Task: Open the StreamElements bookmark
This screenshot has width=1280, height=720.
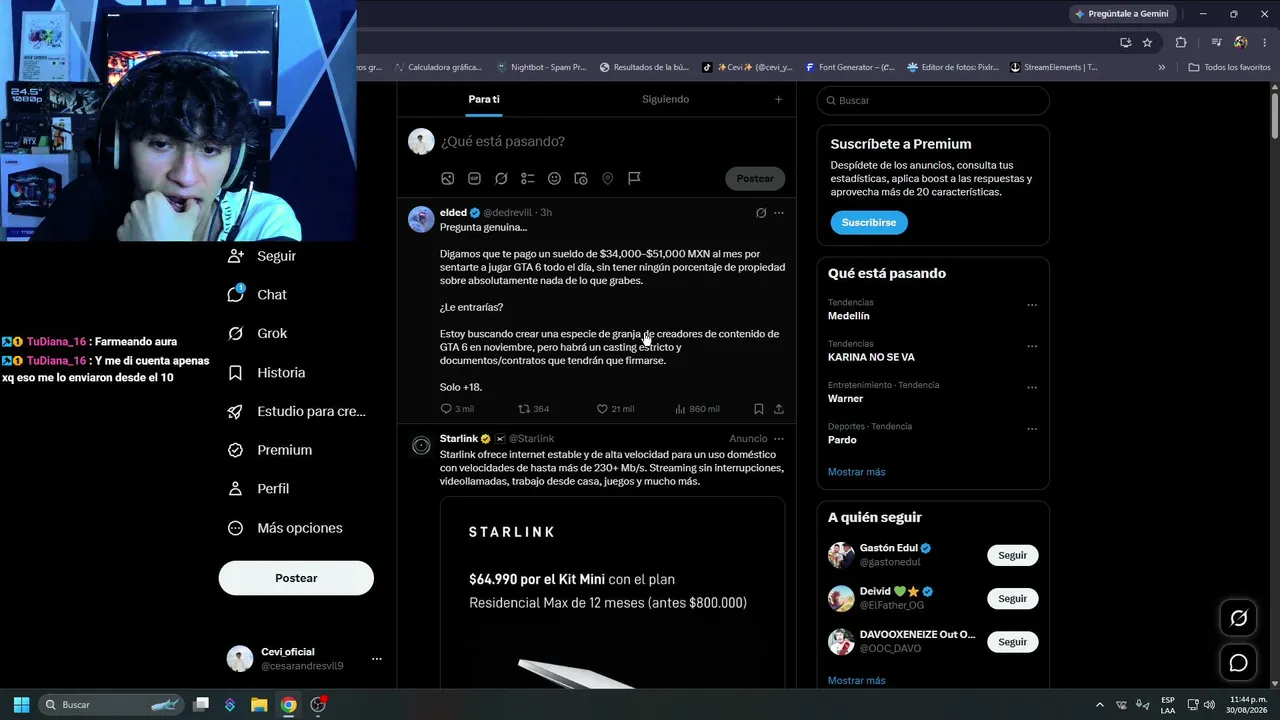Action: (1053, 67)
